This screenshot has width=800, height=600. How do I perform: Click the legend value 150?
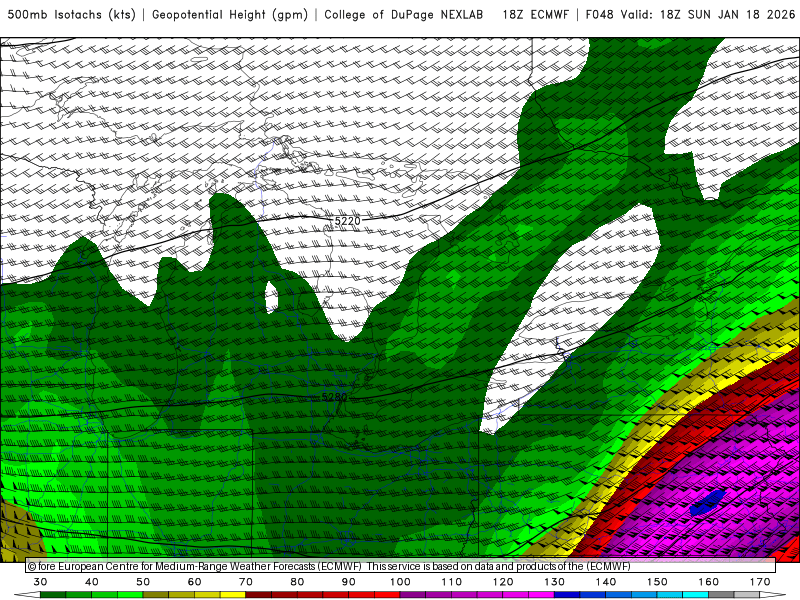[x=657, y=582]
